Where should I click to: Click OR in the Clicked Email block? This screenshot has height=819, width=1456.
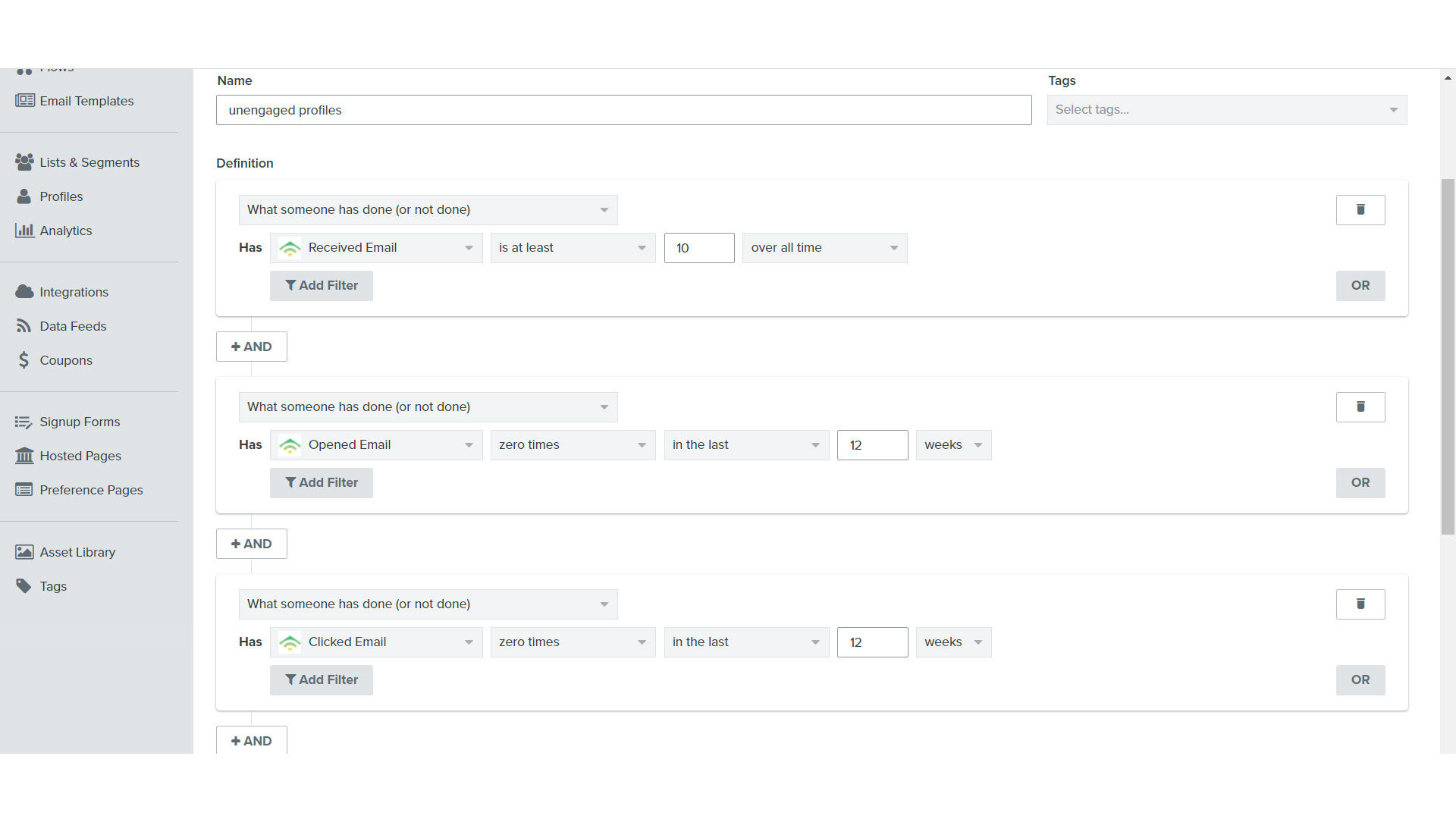(x=1360, y=680)
